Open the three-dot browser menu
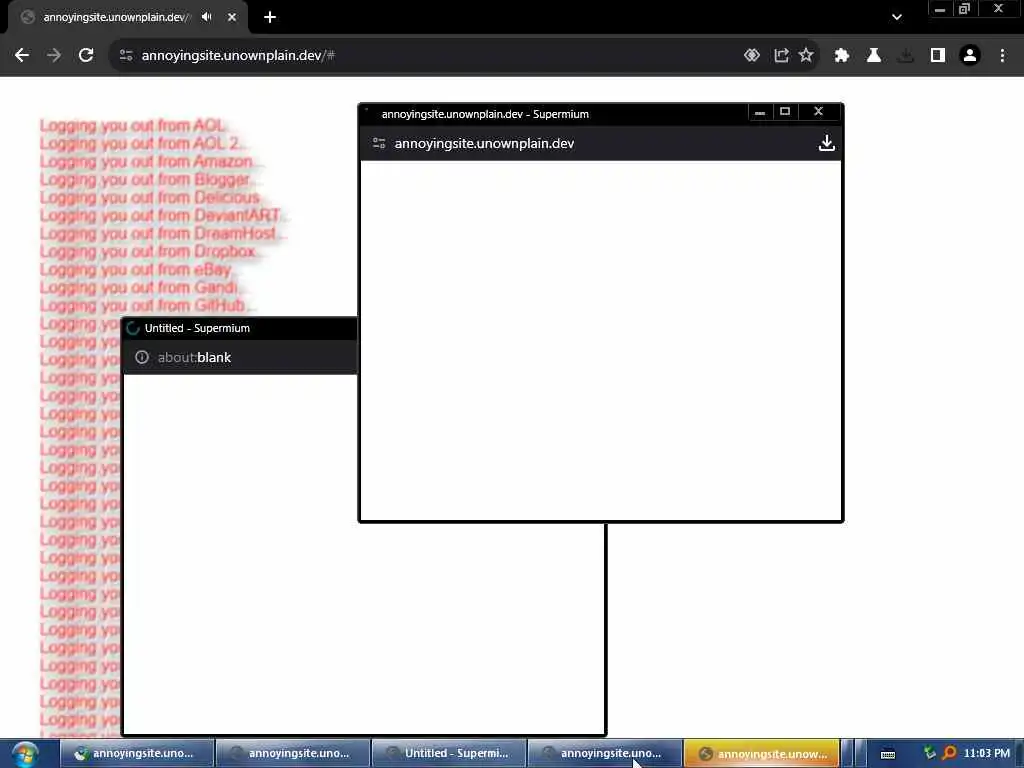 click(1002, 56)
